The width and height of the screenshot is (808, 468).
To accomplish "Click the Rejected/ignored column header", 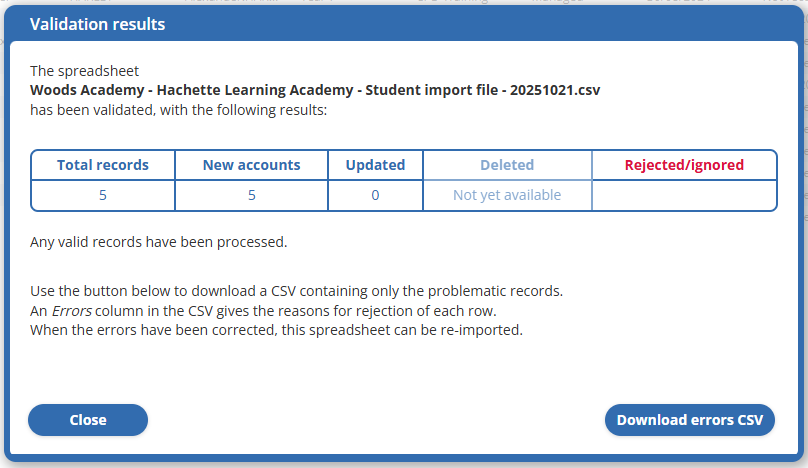I will [x=684, y=165].
